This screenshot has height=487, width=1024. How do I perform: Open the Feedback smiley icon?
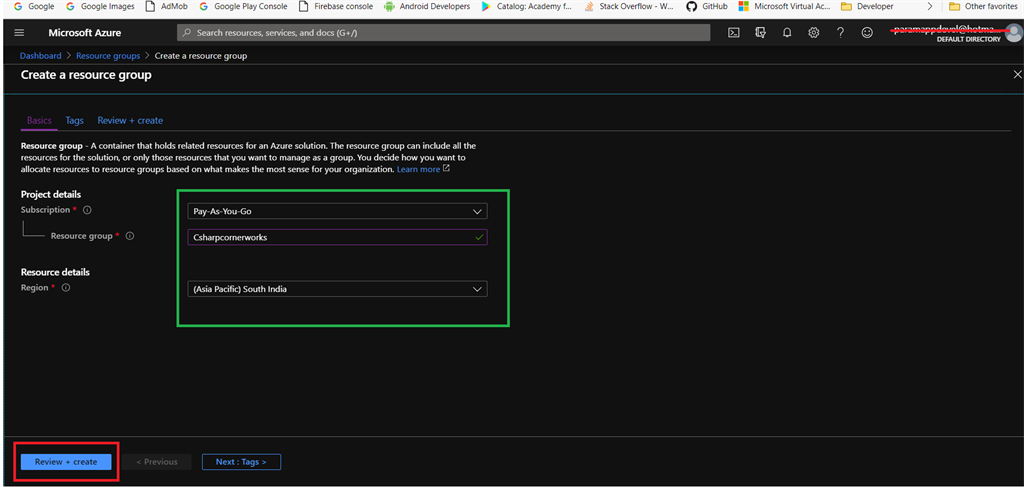pos(867,33)
